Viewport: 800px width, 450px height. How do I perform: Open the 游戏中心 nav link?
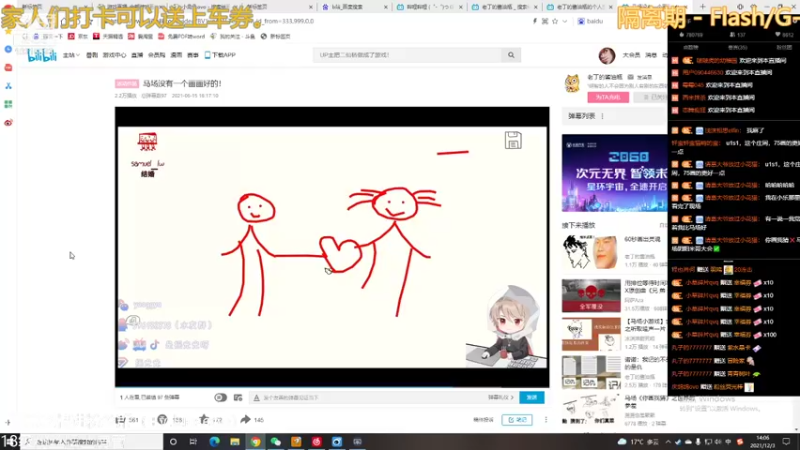pos(114,55)
